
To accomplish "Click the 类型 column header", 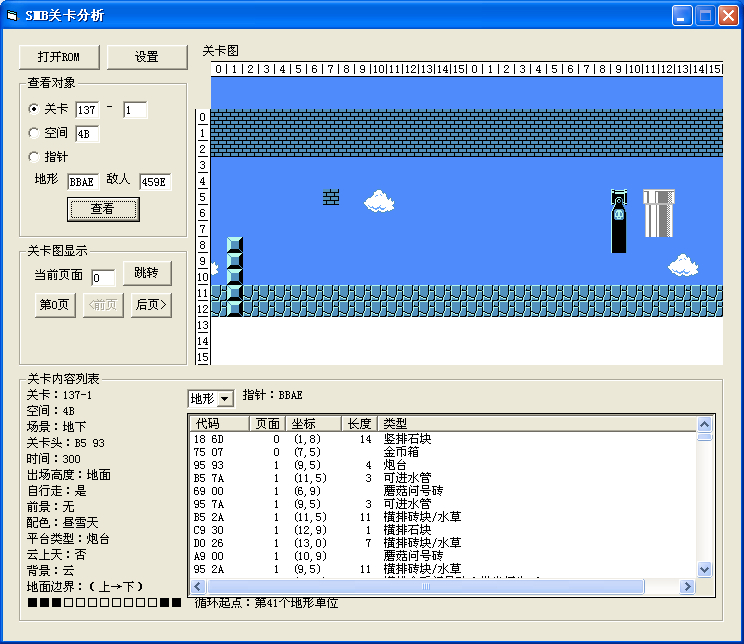I will click(537, 423).
